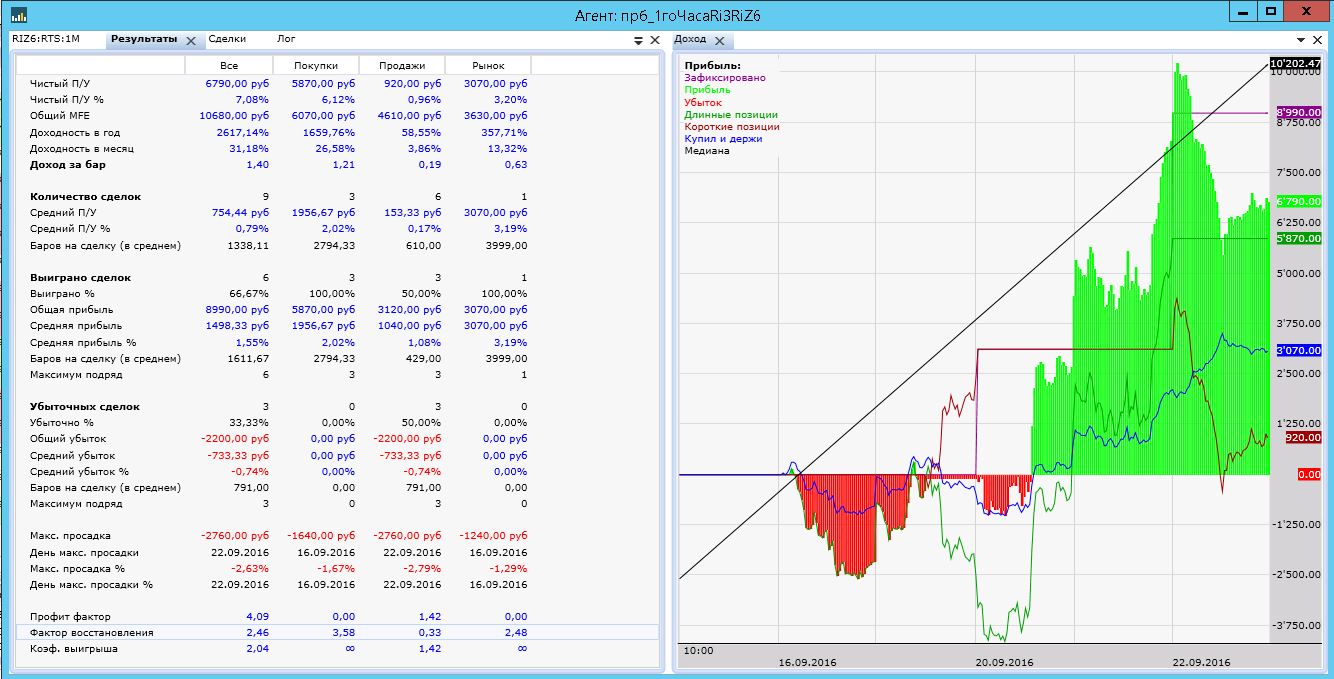The width and height of the screenshot is (1334, 679).
Task: Select the RIZ6:RTS:1M tab
Action: (x=46, y=40)
